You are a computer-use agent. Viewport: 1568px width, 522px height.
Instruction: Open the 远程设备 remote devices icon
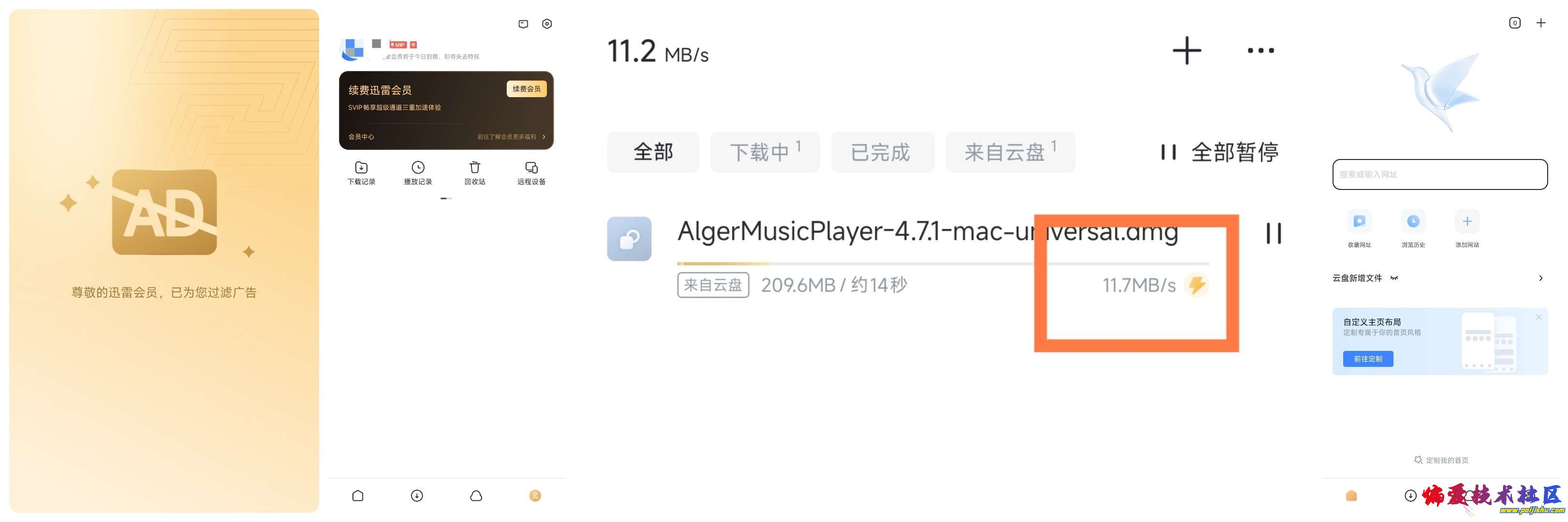[x=531, y=167]
